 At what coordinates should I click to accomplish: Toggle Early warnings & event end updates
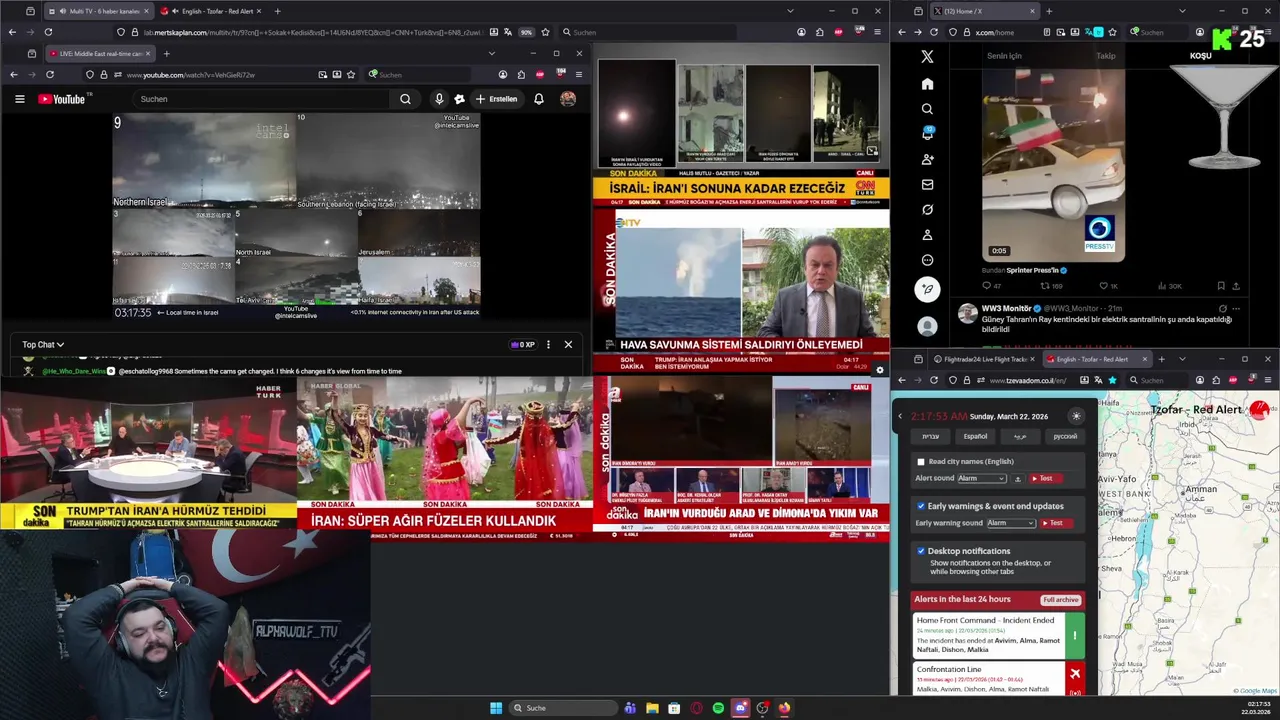(921, 506)
